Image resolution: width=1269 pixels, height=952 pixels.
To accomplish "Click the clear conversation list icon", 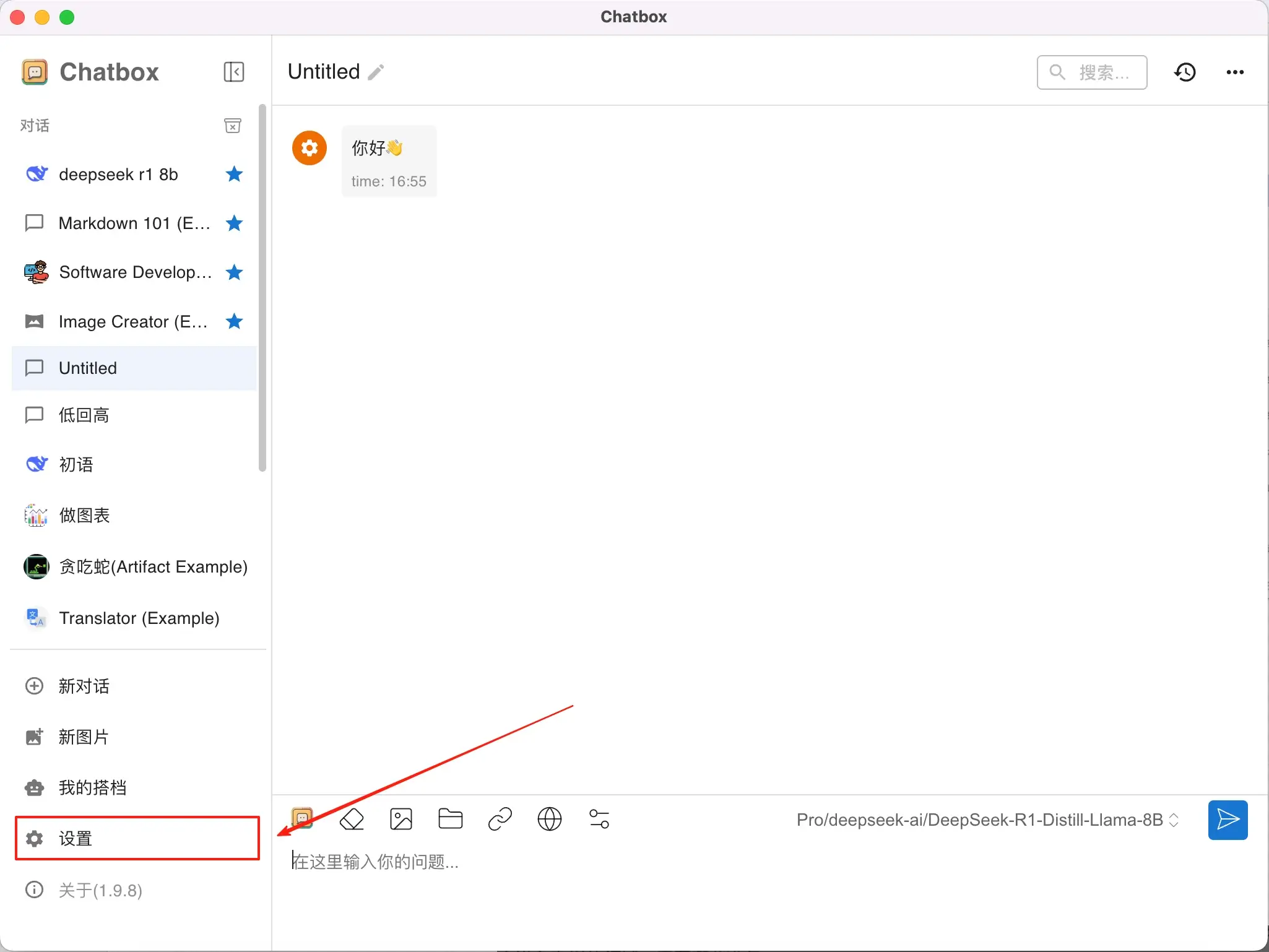I will pyautogui.click(x=233, y=126).
